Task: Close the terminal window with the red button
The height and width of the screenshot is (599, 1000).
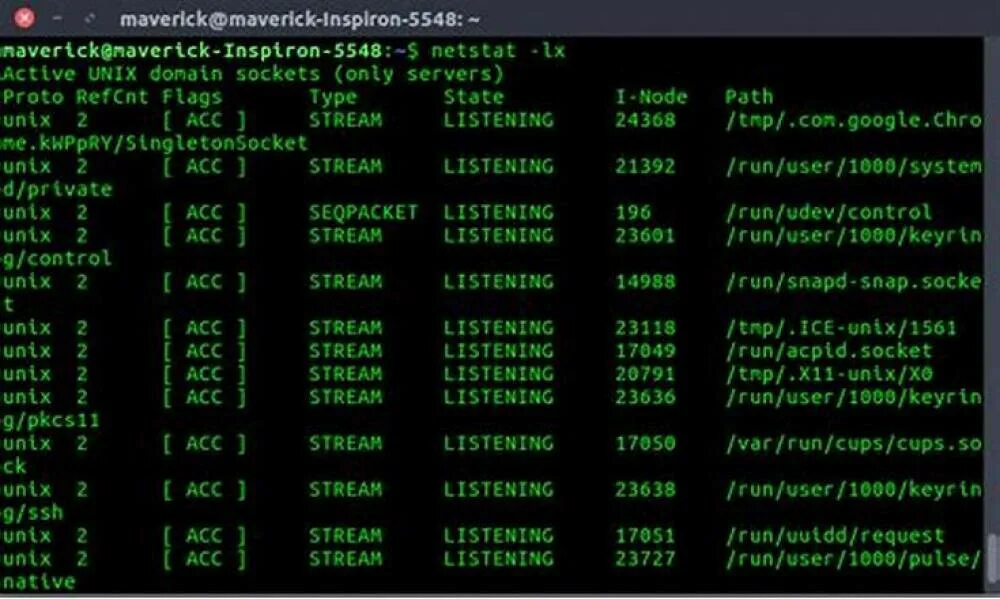Action: 24,18
